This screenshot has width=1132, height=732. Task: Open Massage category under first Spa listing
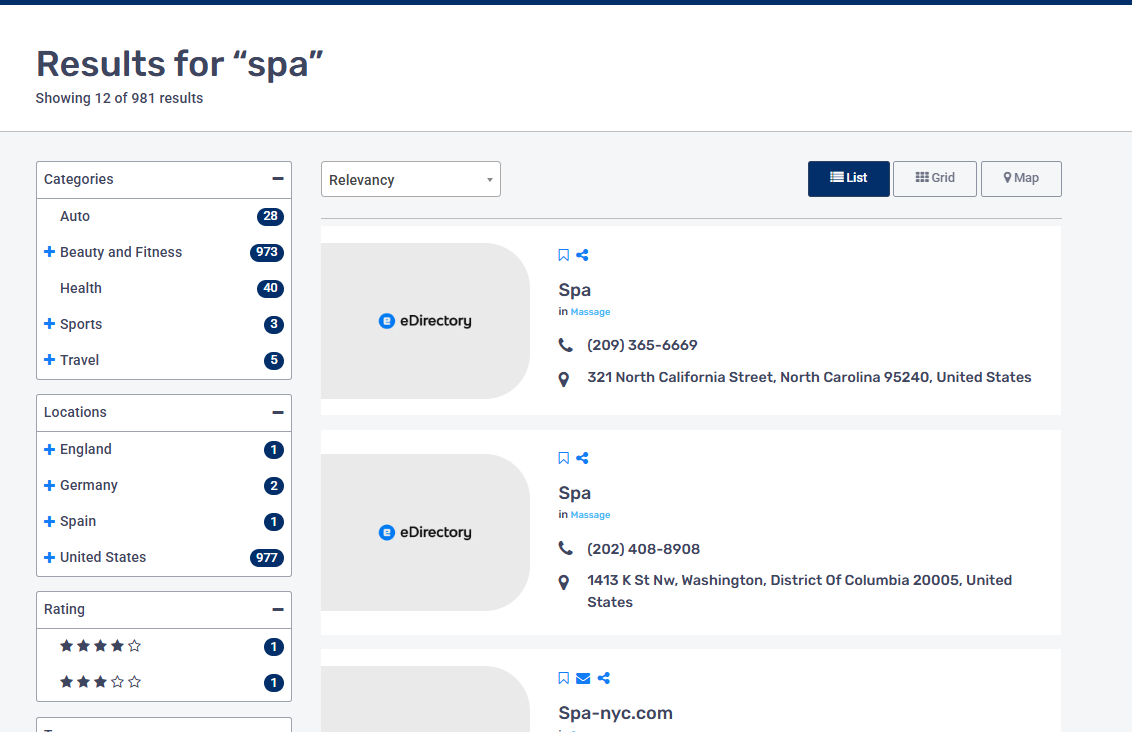click(x=591, y=312)
